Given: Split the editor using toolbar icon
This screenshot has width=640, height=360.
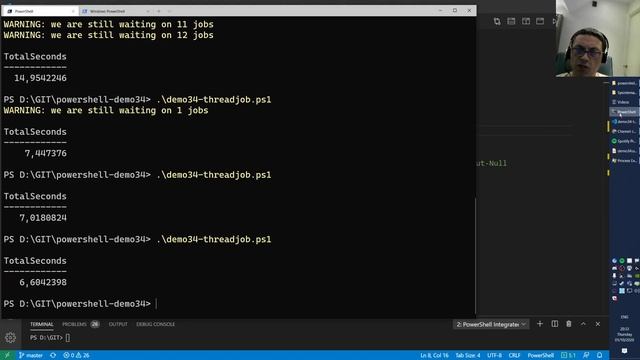Looking at the screenshot, I should pyautogui.click(x=526, y=21).
